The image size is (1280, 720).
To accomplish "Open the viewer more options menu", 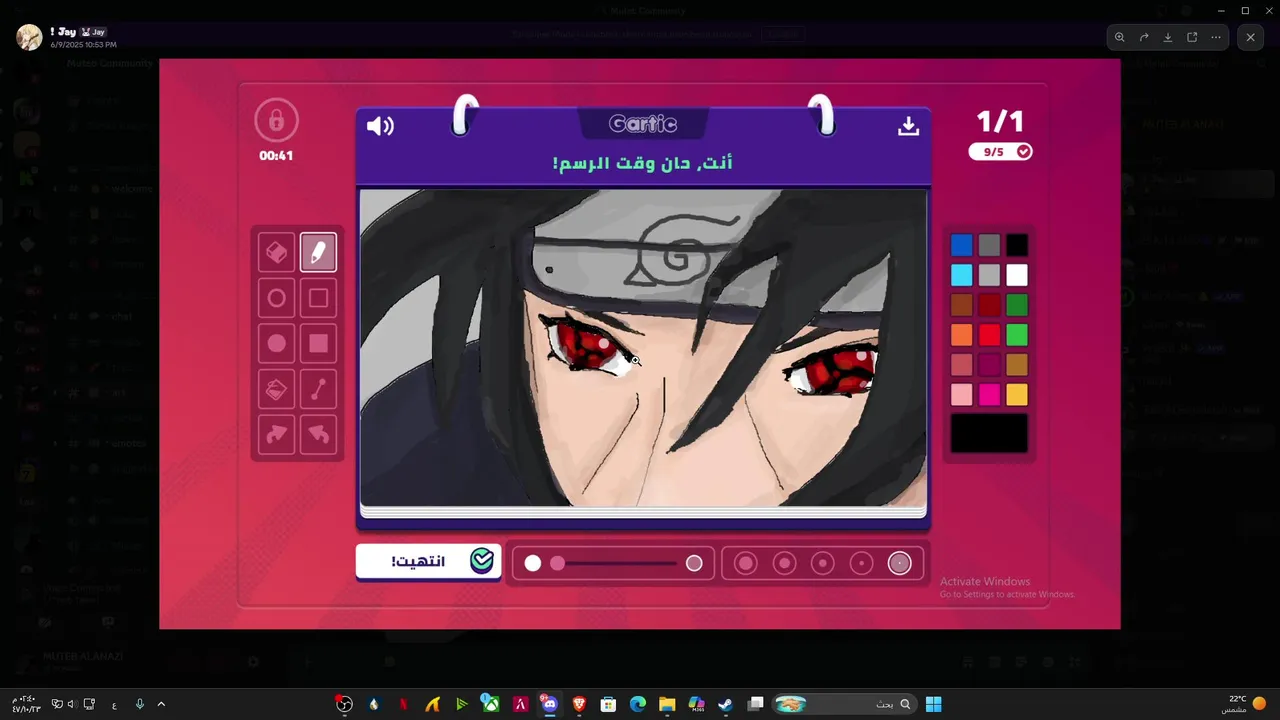I will click(1216, 37).
